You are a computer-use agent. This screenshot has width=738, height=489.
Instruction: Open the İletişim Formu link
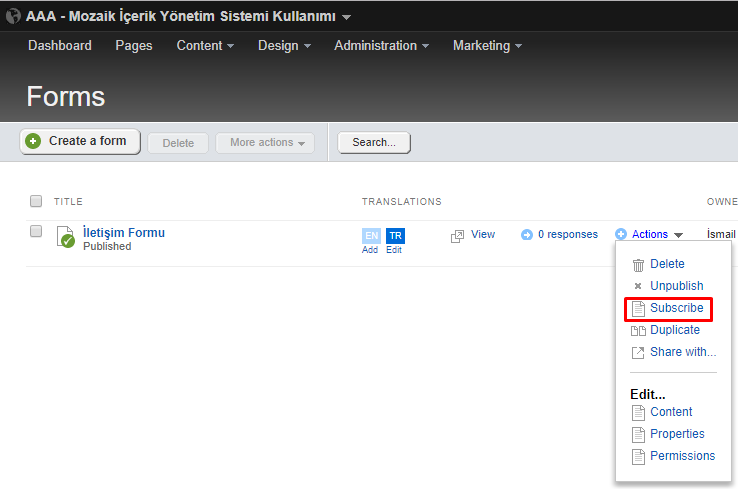point(124,232)
